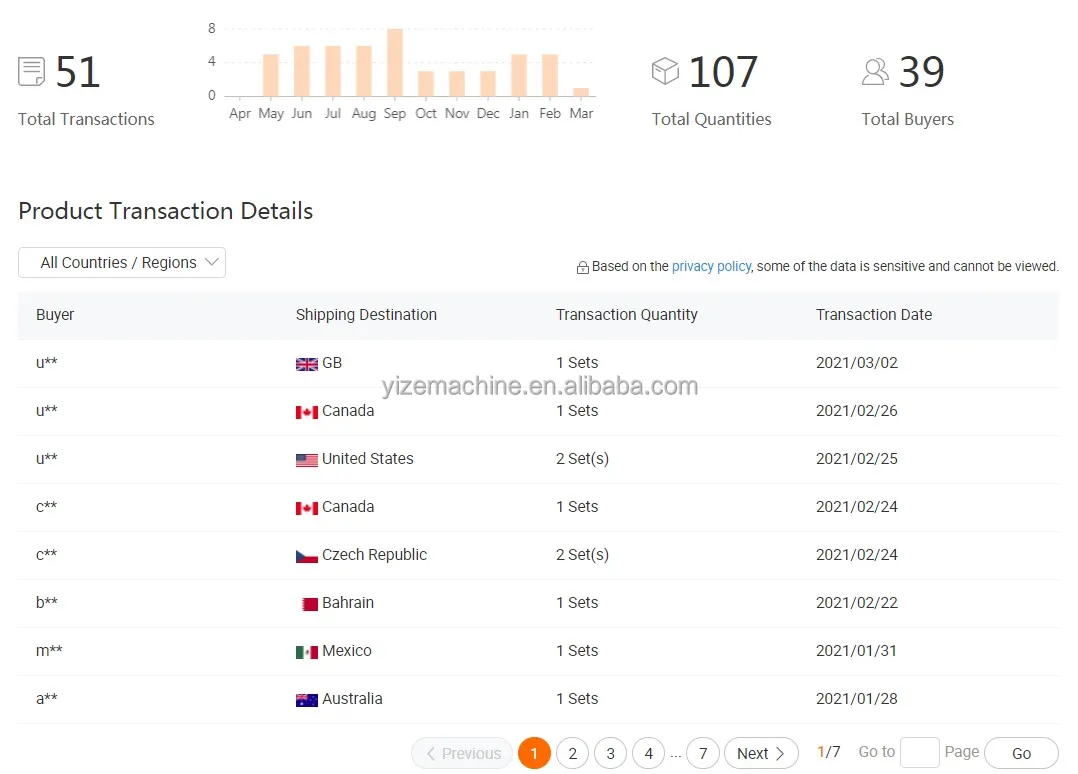
Task: Click the Total Quantities box icon
Action: [x=665, y=71]
